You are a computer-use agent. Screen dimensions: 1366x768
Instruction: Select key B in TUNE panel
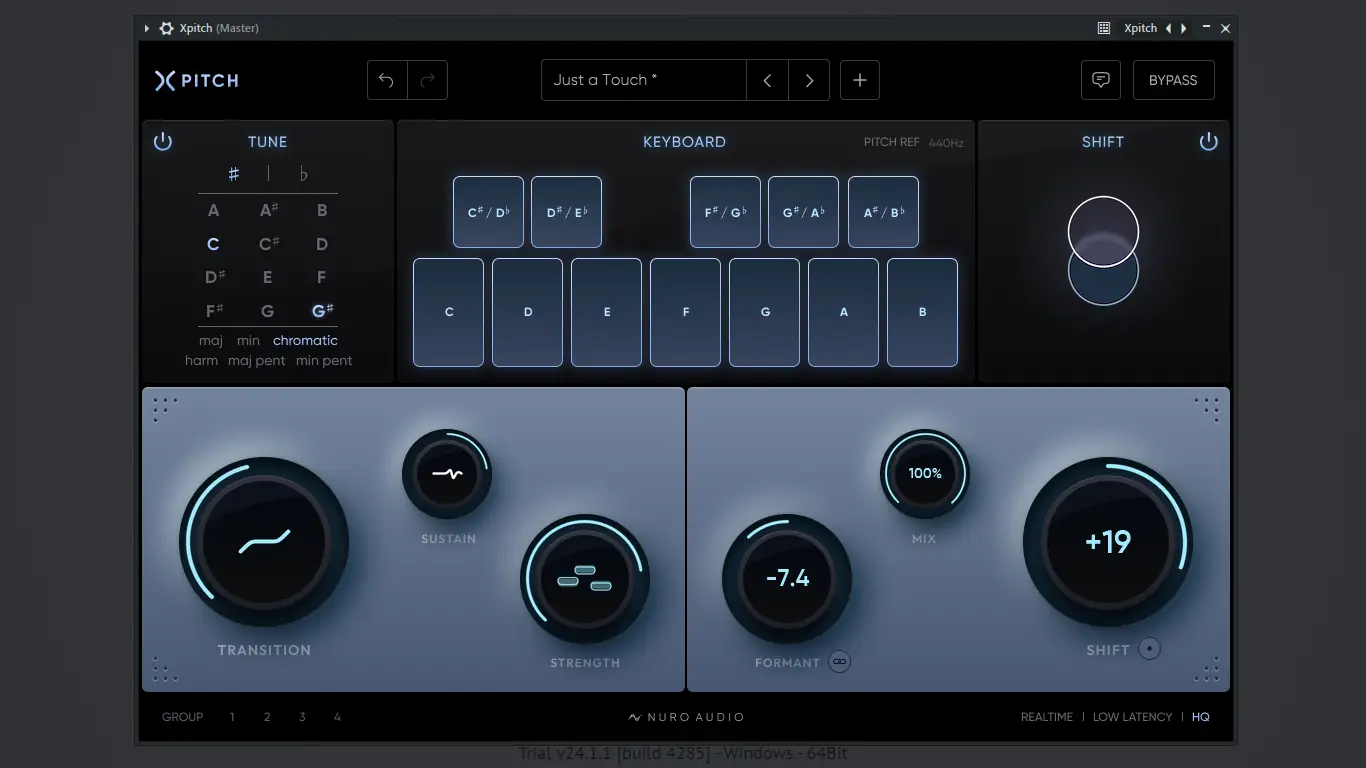(322, 211)
